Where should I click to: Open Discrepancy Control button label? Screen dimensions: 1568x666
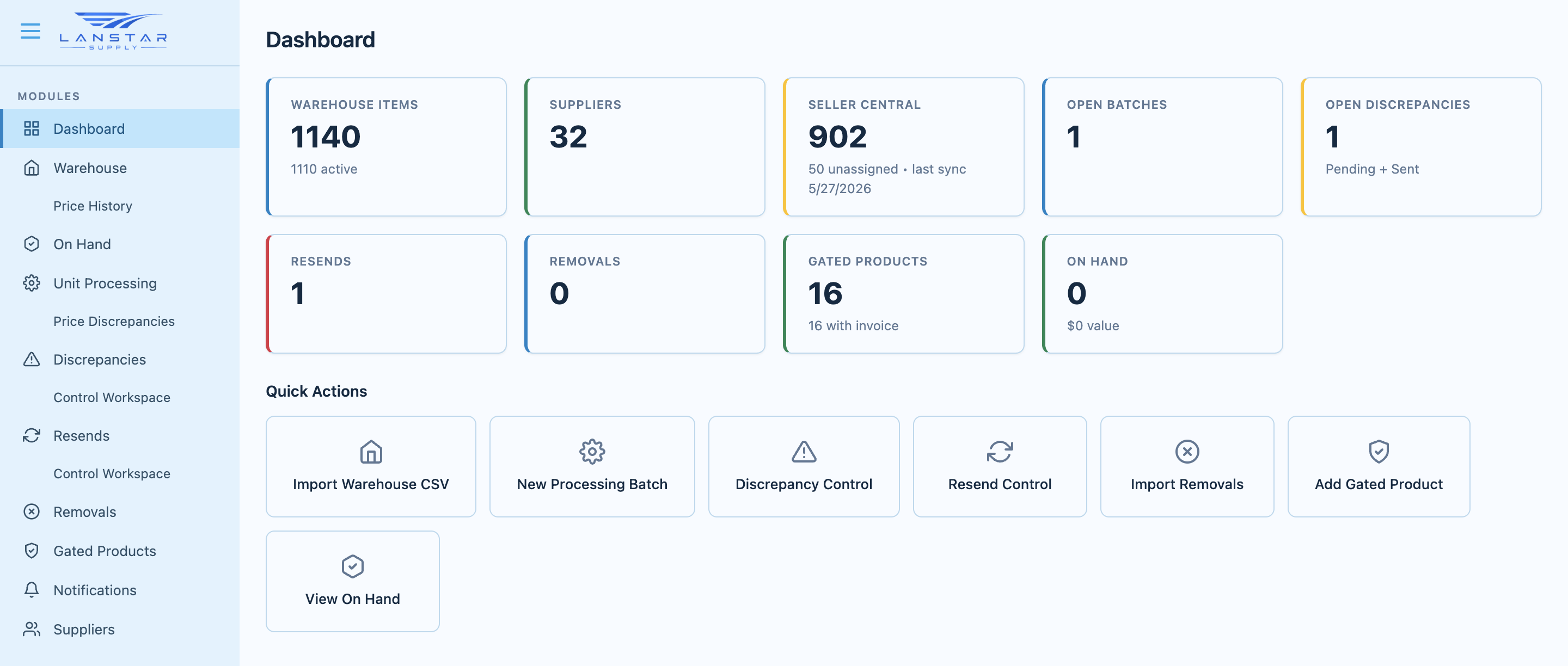[x=804, y=484]
